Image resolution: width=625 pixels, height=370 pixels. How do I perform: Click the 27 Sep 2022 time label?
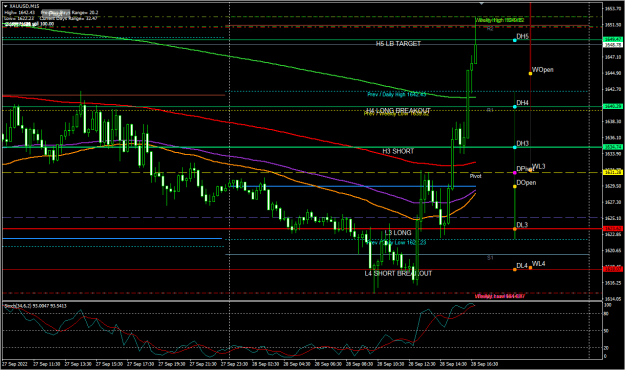[x=14, y=364]
